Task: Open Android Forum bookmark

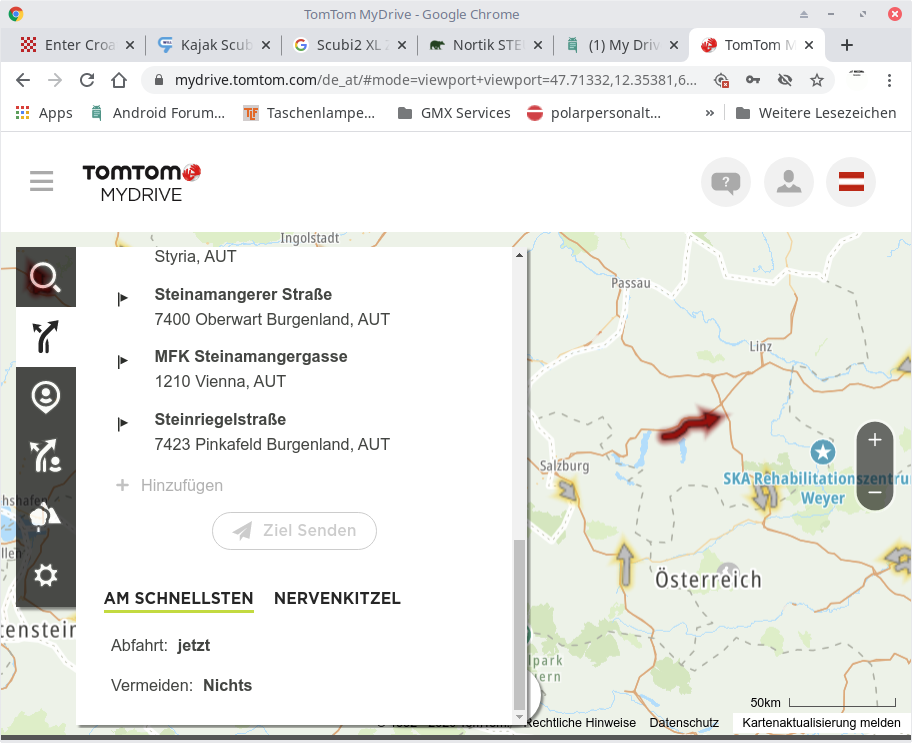Action: pyautogui.click(x=158, y=113)
